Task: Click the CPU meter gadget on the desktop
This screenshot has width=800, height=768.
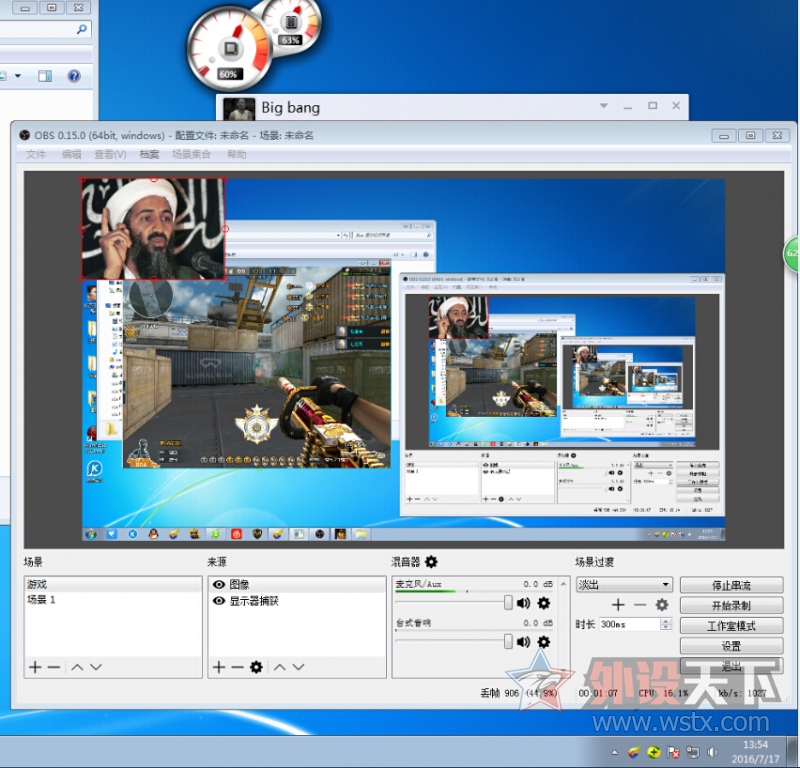Action: pos(230,51)
